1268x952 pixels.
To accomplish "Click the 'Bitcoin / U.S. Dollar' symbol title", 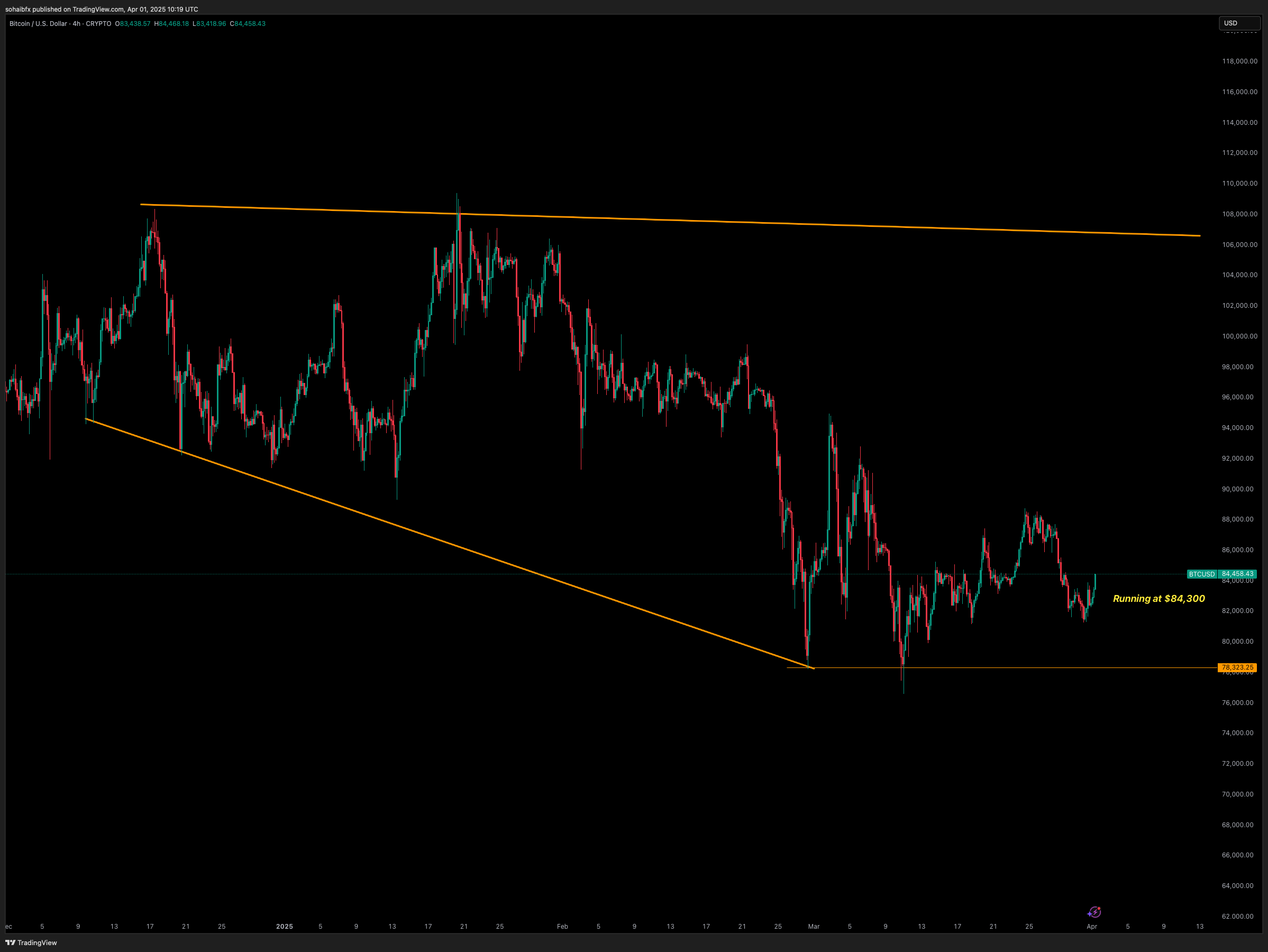I will (x=39, y=23).
